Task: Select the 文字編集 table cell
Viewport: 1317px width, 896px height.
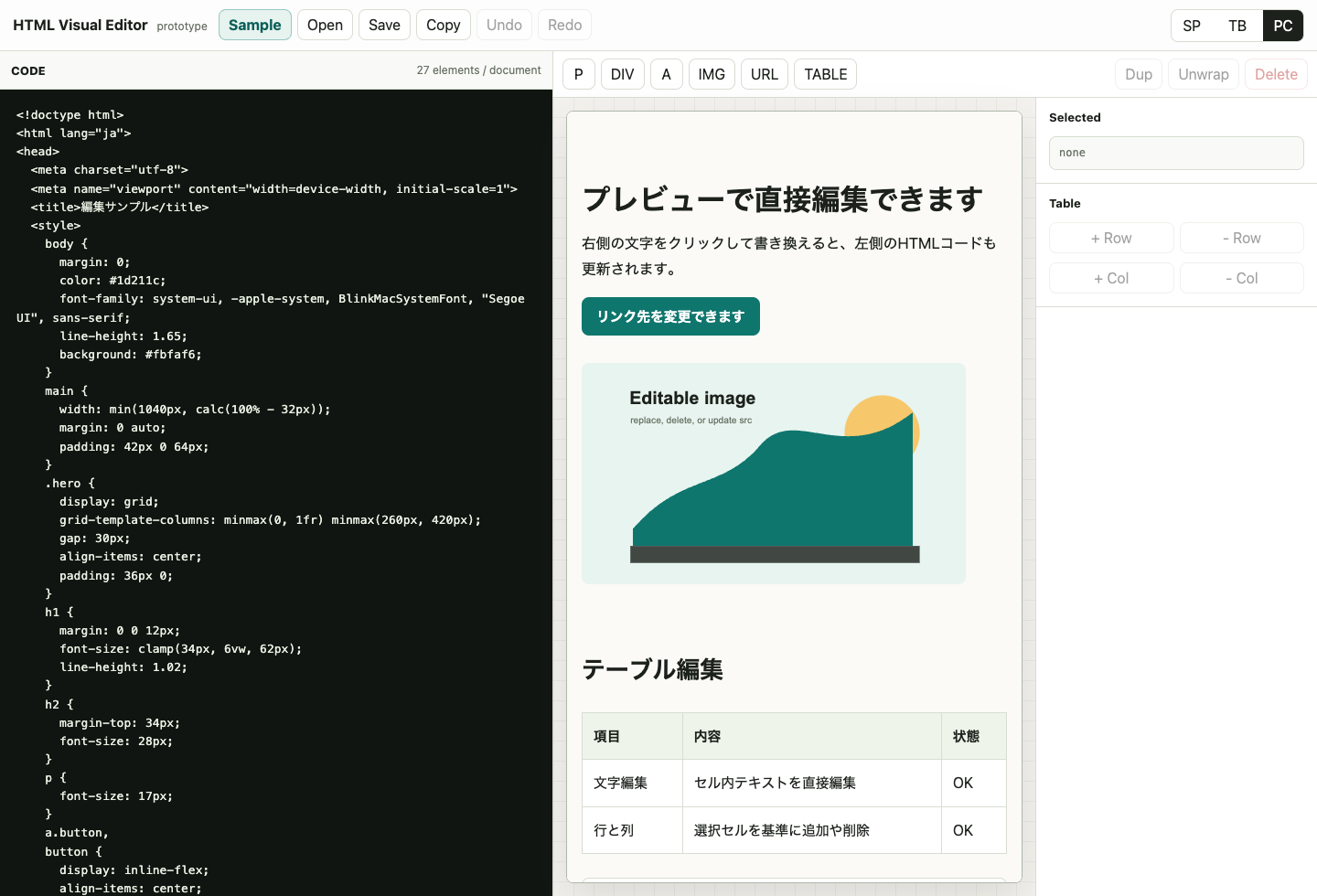Action: tap(632, 784)
